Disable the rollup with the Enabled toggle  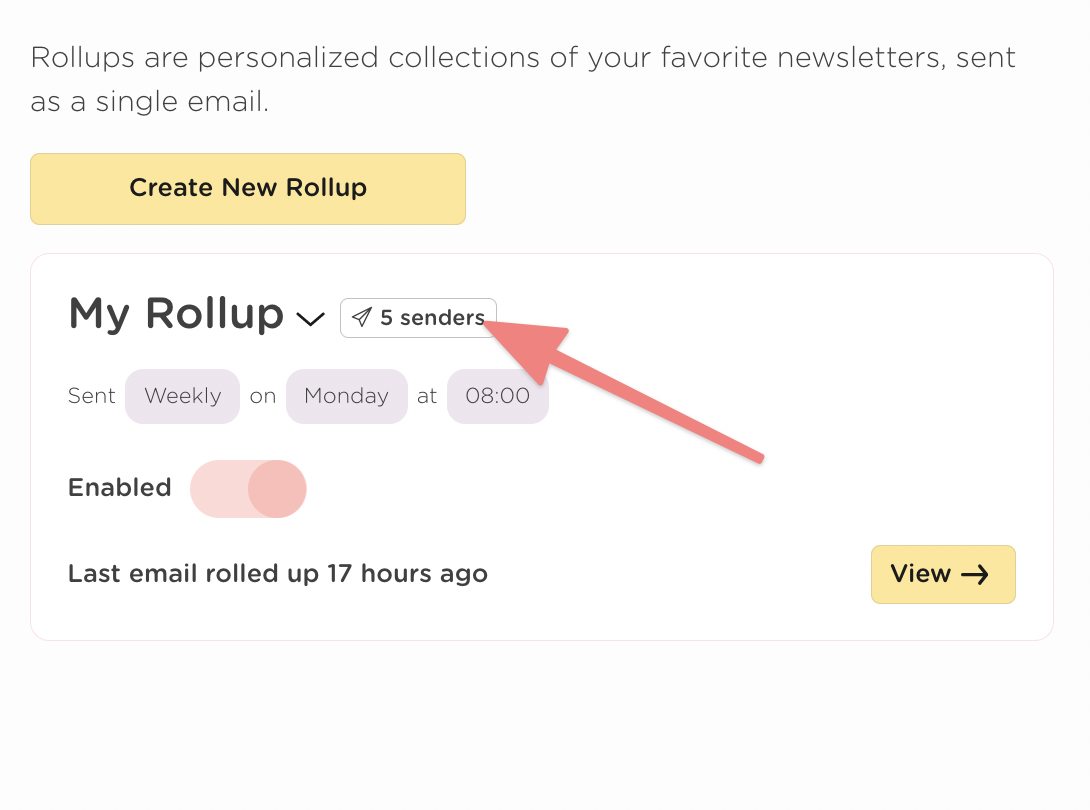tap(248, 488)
